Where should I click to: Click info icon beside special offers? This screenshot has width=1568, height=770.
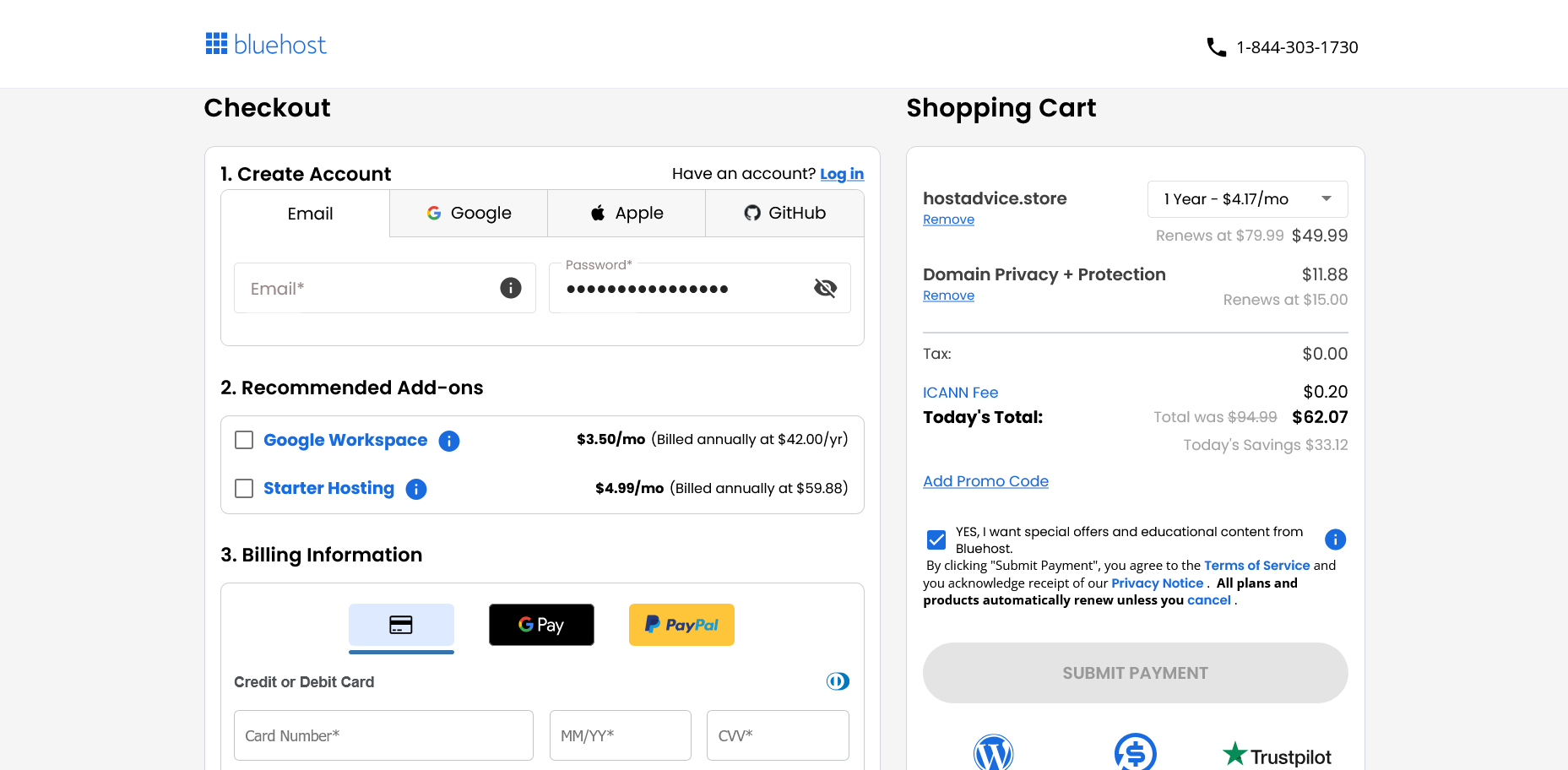click(1335, 540)
